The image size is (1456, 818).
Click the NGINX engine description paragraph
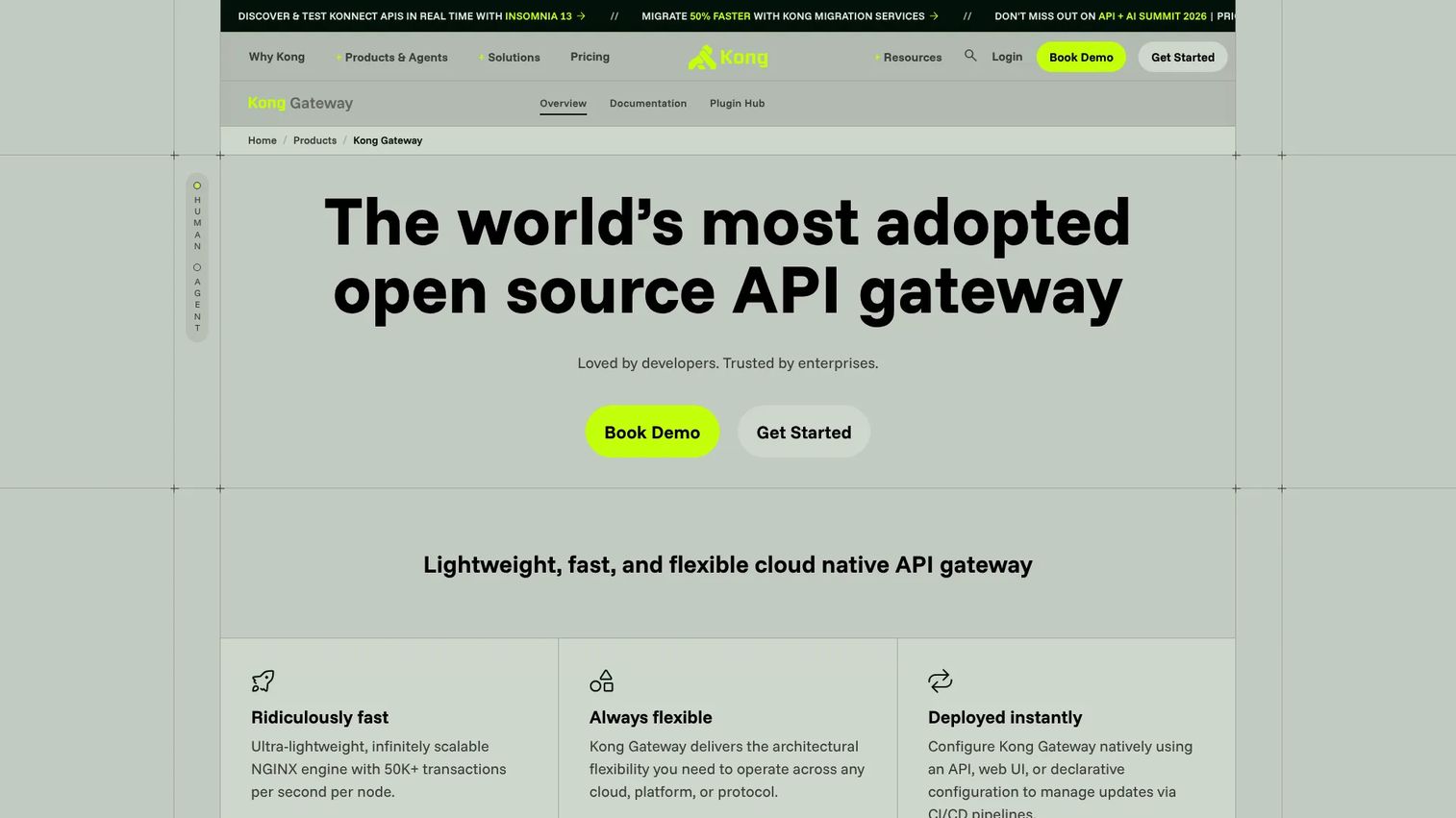point(379,769)
